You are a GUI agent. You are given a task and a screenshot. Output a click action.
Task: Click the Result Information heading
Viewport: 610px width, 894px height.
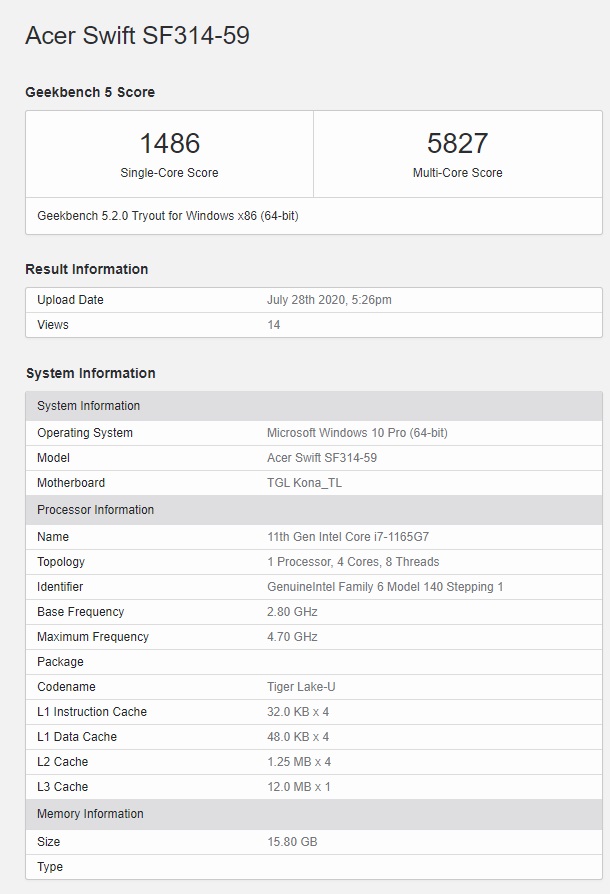(x=87, y=269)
